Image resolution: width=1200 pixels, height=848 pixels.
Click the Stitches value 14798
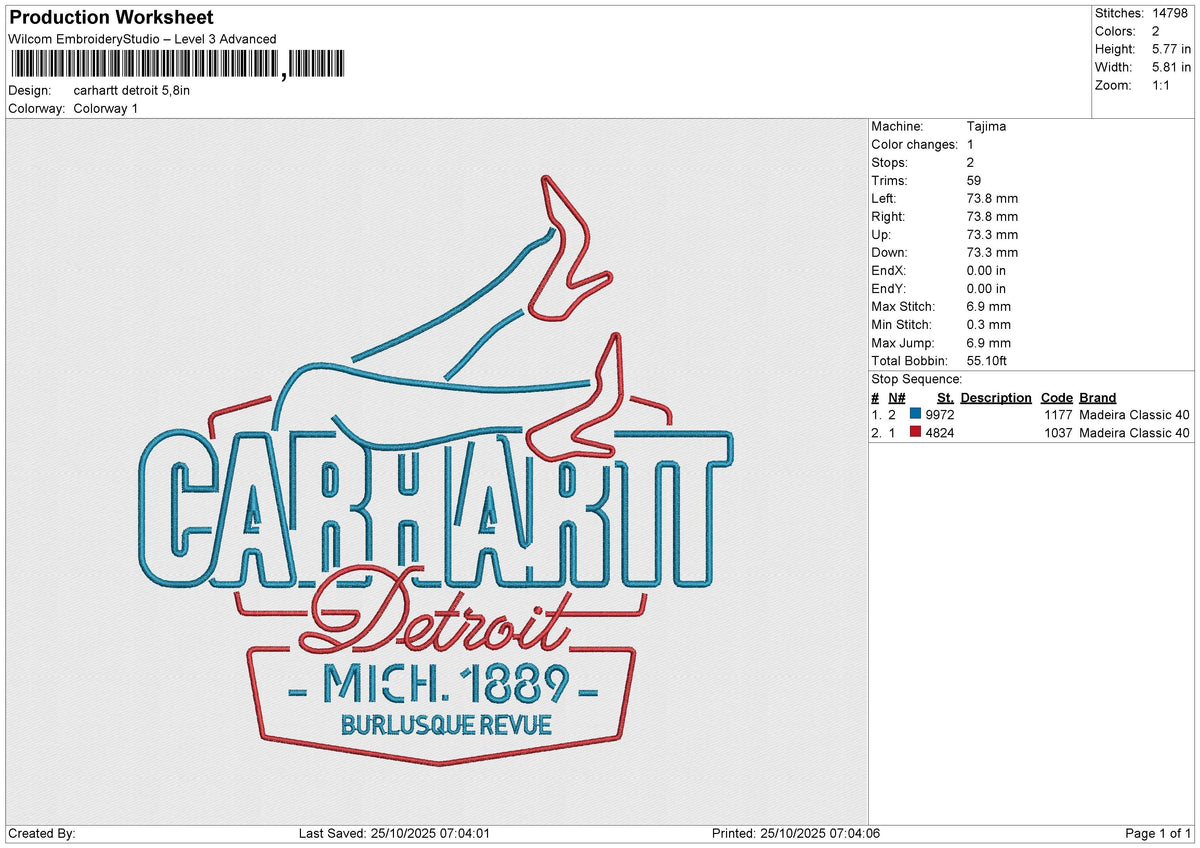point(1172,13)
